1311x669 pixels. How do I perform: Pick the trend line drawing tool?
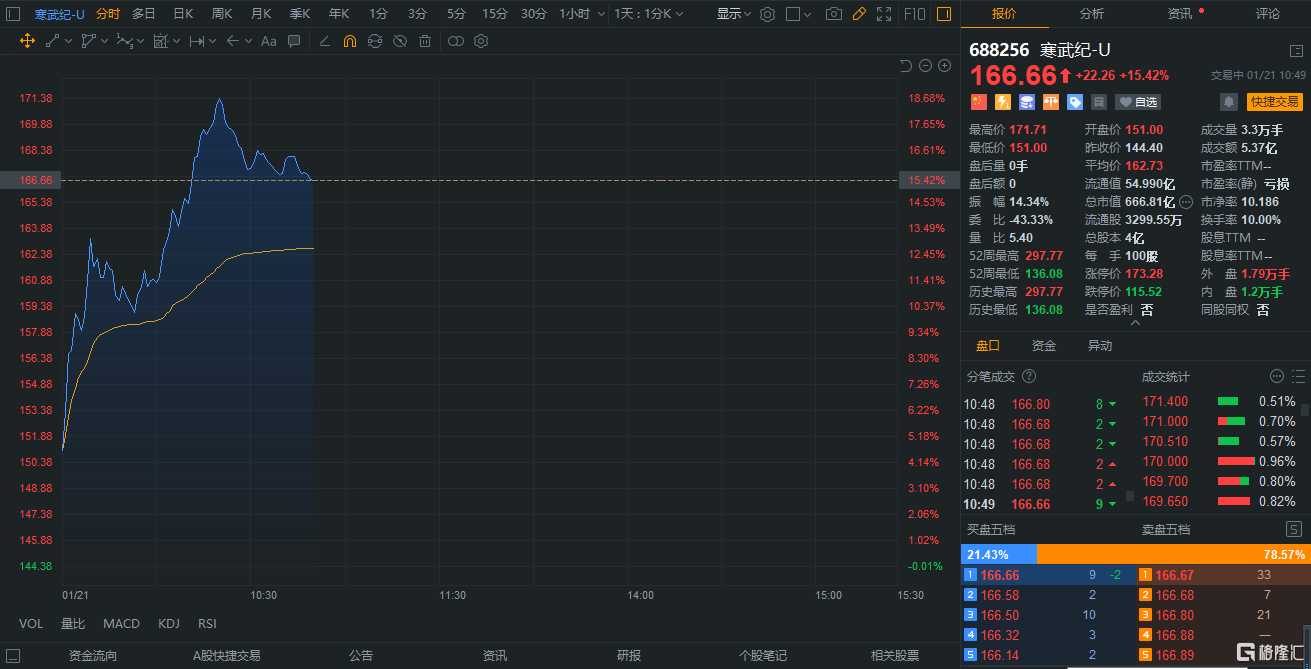tap(52, 41)
